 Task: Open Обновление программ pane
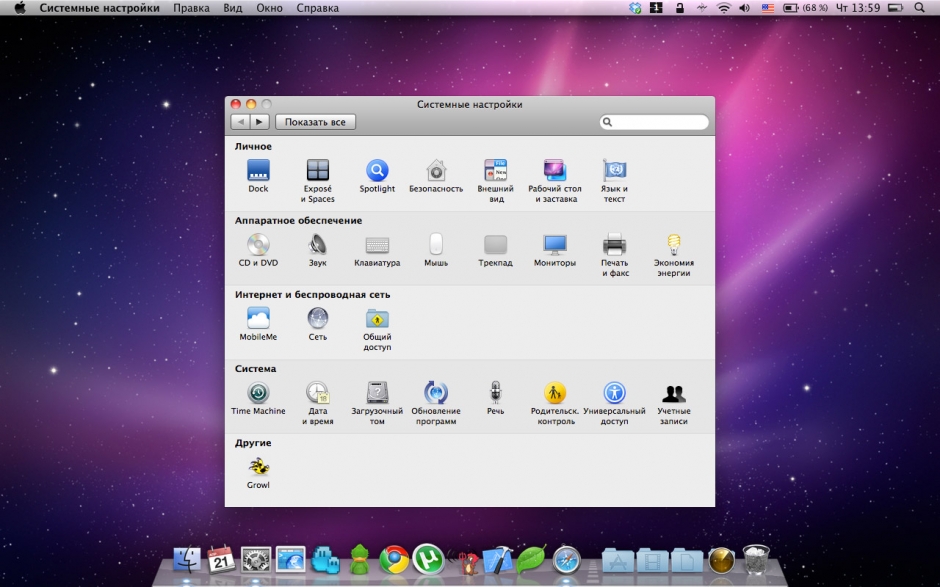coord(436,403)
